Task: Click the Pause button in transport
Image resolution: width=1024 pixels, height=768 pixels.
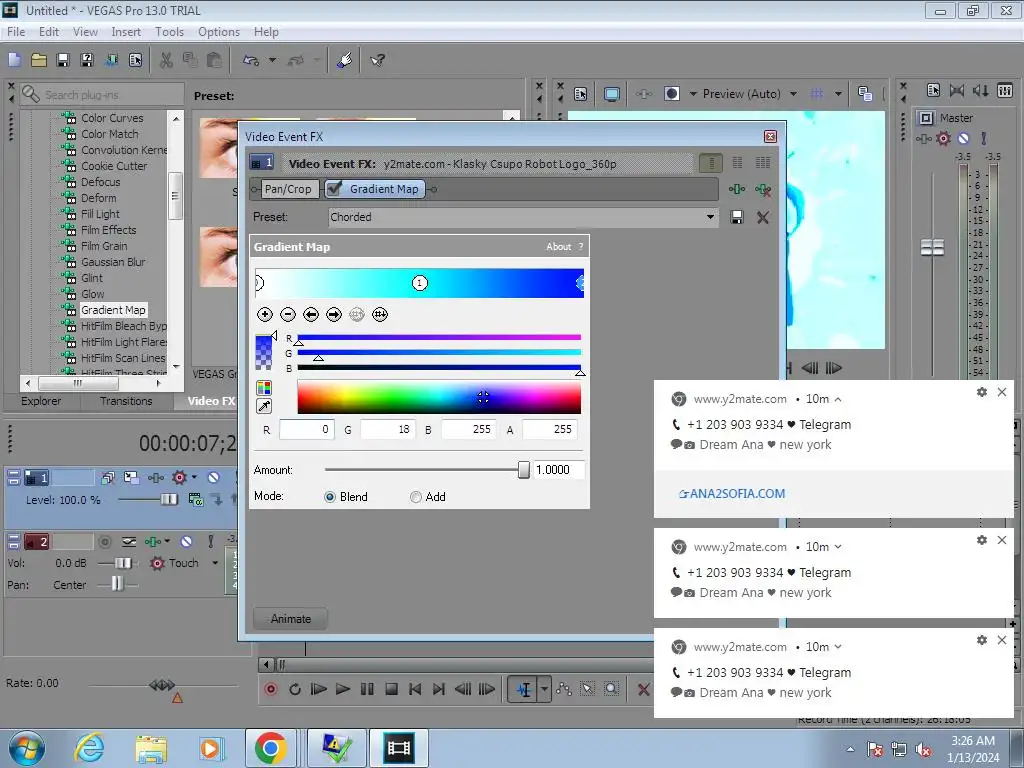Action: point(367,689)
